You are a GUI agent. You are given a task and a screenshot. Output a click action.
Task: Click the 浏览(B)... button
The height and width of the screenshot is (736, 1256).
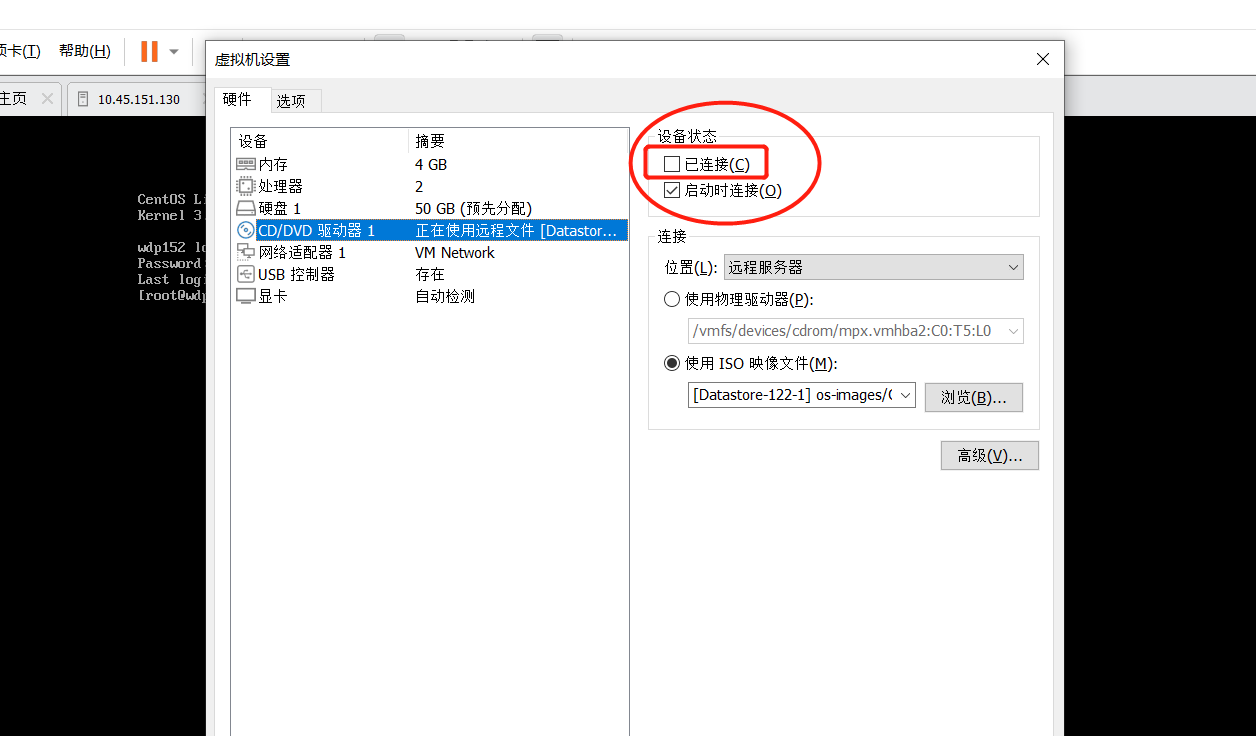[x=974, y=397]
